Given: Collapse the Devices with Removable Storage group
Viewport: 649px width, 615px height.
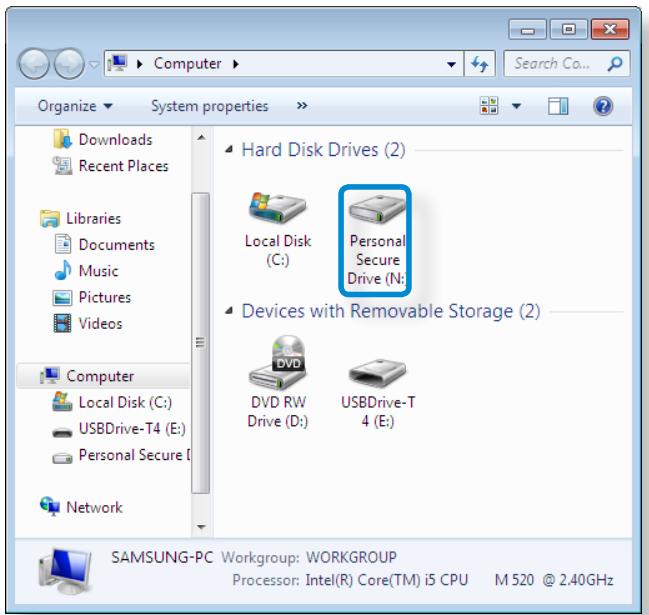Looking at the screenshot, I should [229, 311].
